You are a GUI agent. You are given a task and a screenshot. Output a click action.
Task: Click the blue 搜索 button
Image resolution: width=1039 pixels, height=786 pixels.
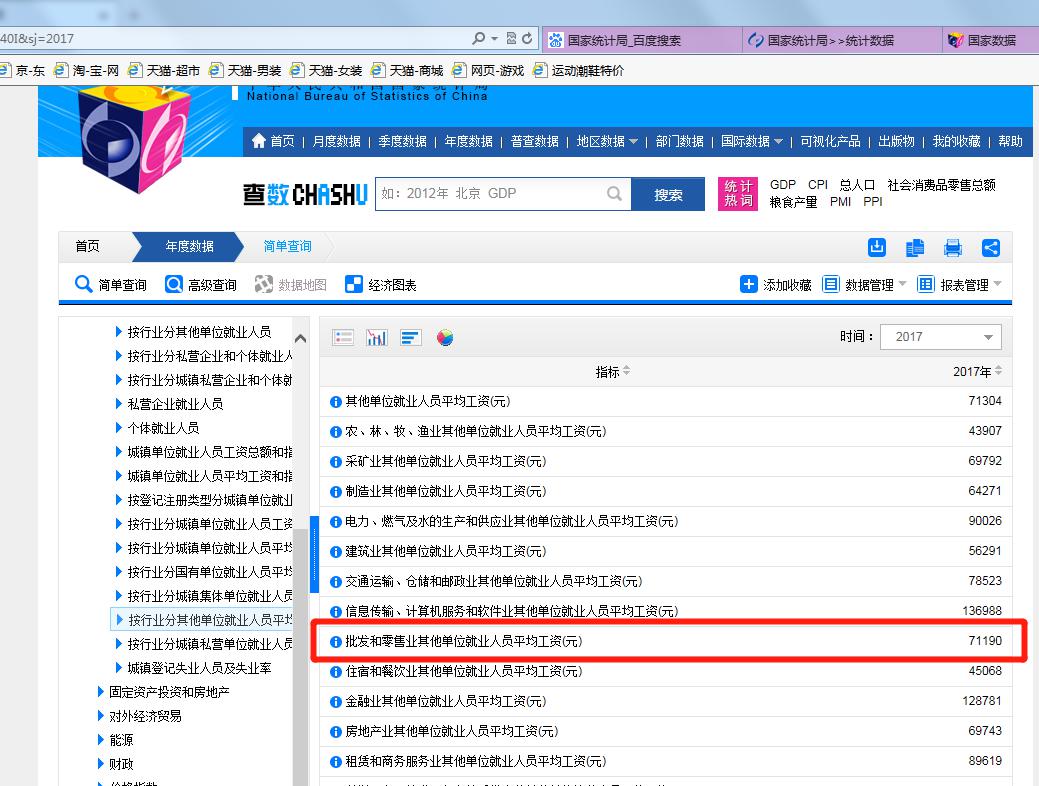pyautogui.click(x=668, y=195)
